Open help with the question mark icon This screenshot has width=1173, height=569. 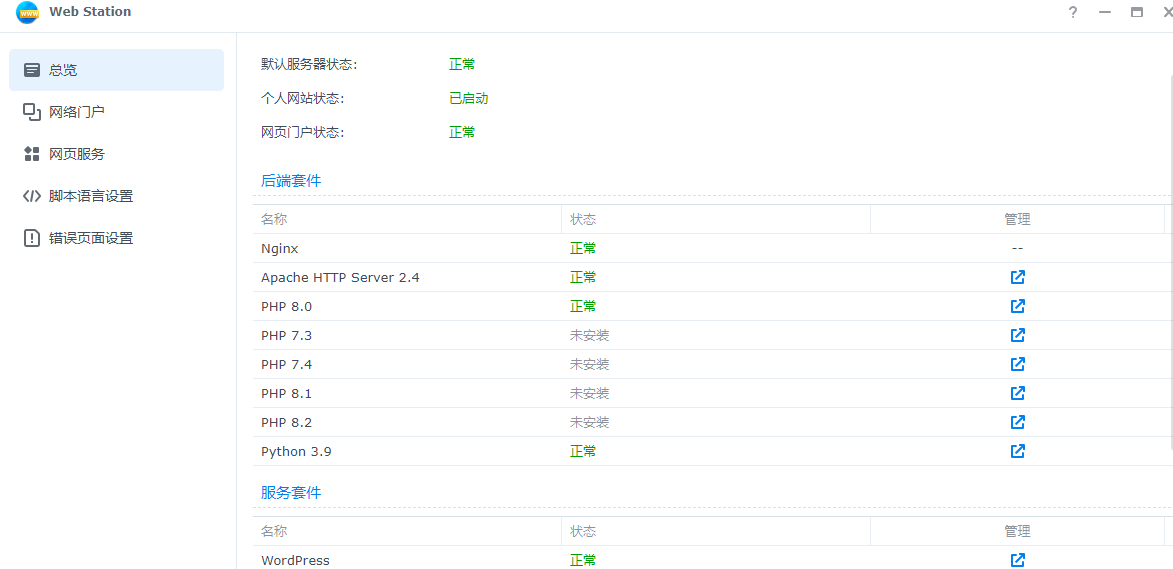pos(1073,12)
